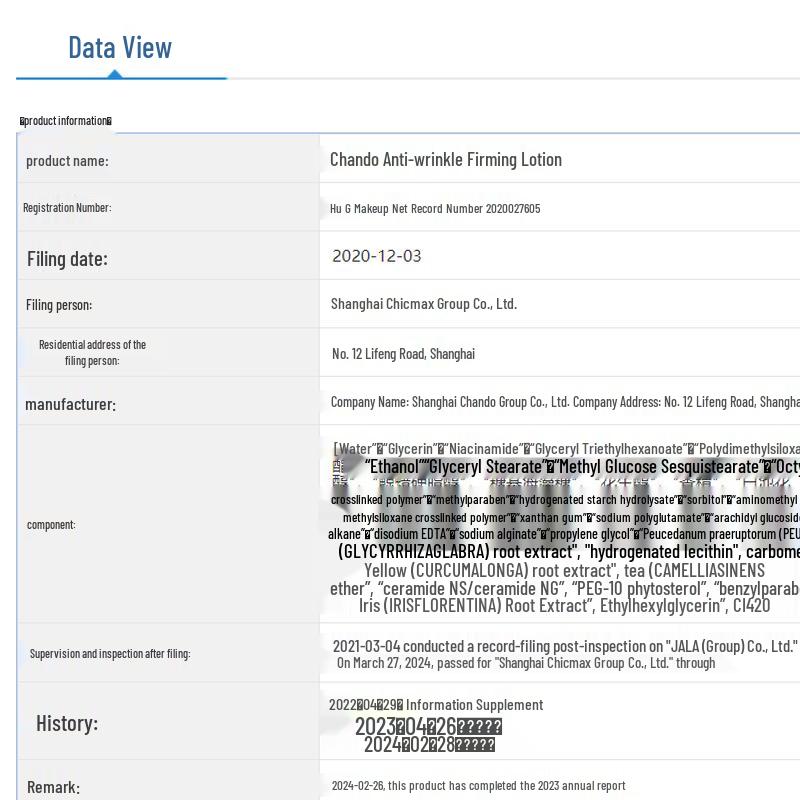Select the line with Ethanol and Glyceryl Stearate

click(x=582, y=466)
